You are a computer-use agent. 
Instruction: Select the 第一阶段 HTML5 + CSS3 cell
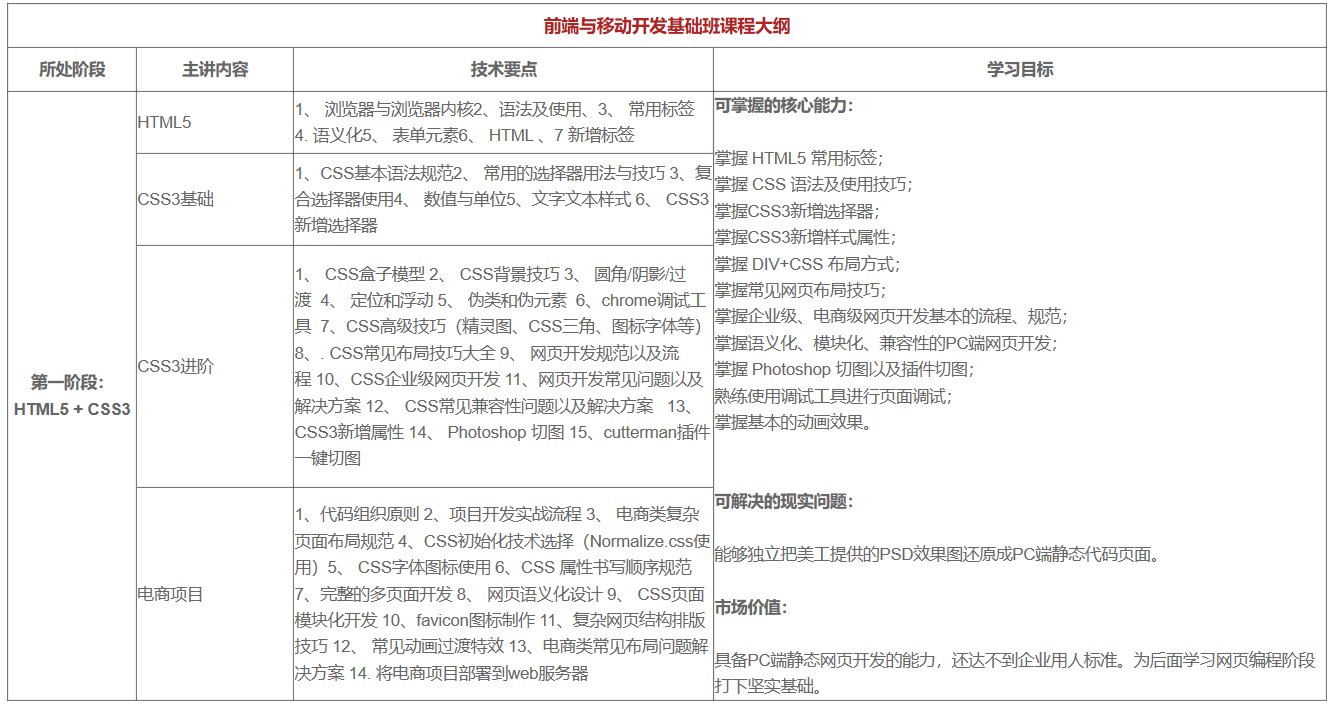point(71,394)
